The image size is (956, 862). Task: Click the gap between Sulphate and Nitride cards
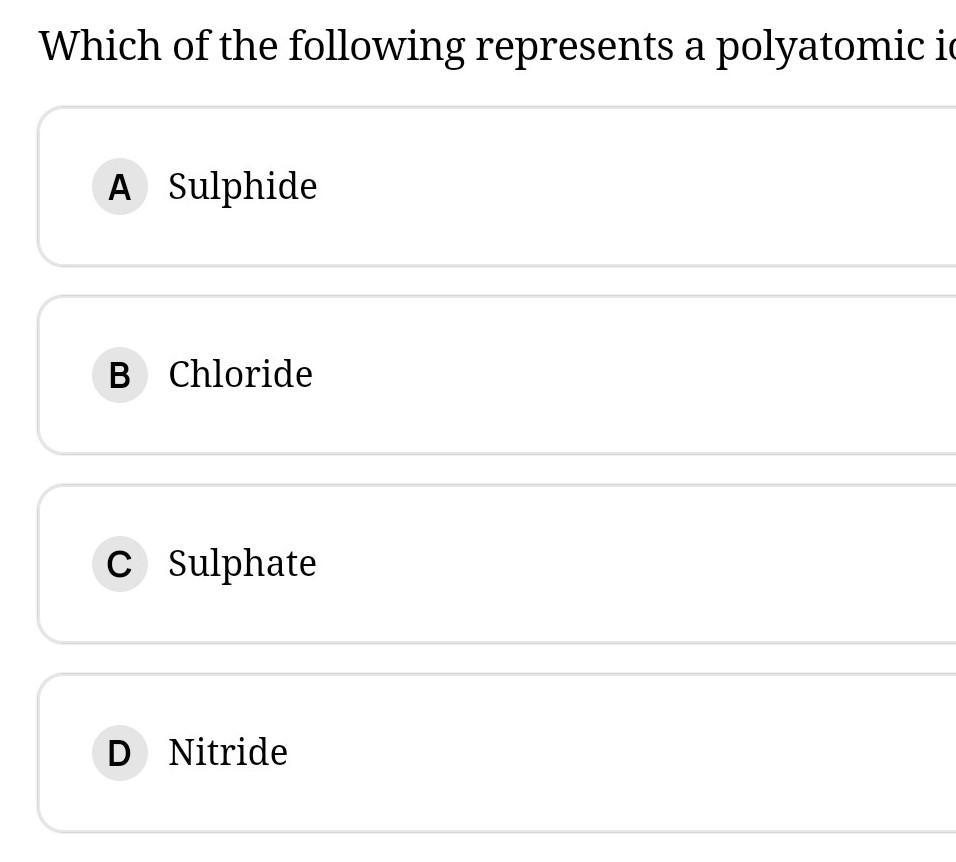(x=500, y=659)
